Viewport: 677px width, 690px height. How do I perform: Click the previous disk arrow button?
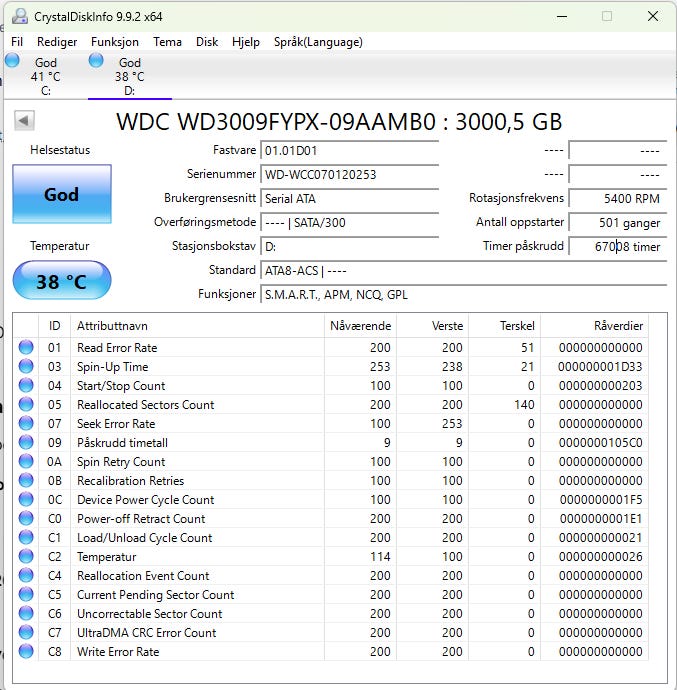[x=24, y=120]
